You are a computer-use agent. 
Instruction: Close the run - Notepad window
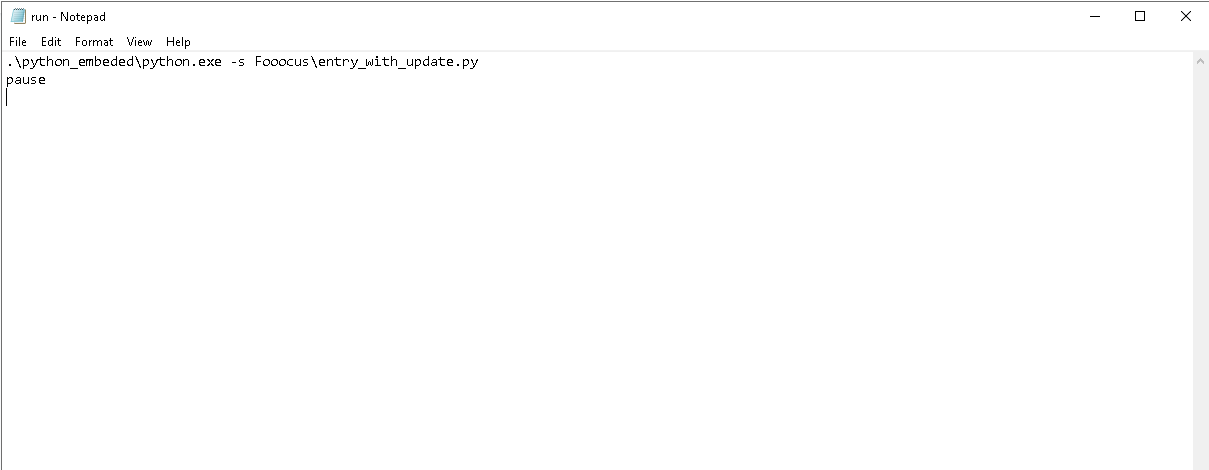pyautogui.click(x=1186, y=16)
